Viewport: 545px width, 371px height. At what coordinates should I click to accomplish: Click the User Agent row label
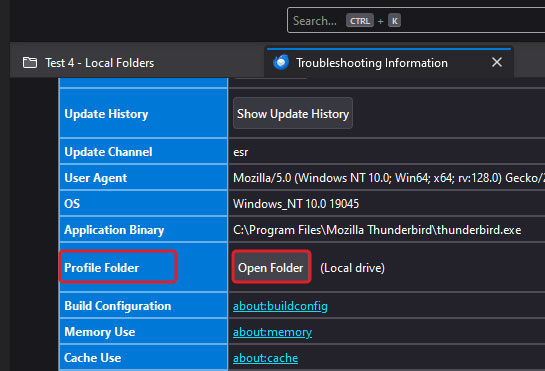coord(96,178)
